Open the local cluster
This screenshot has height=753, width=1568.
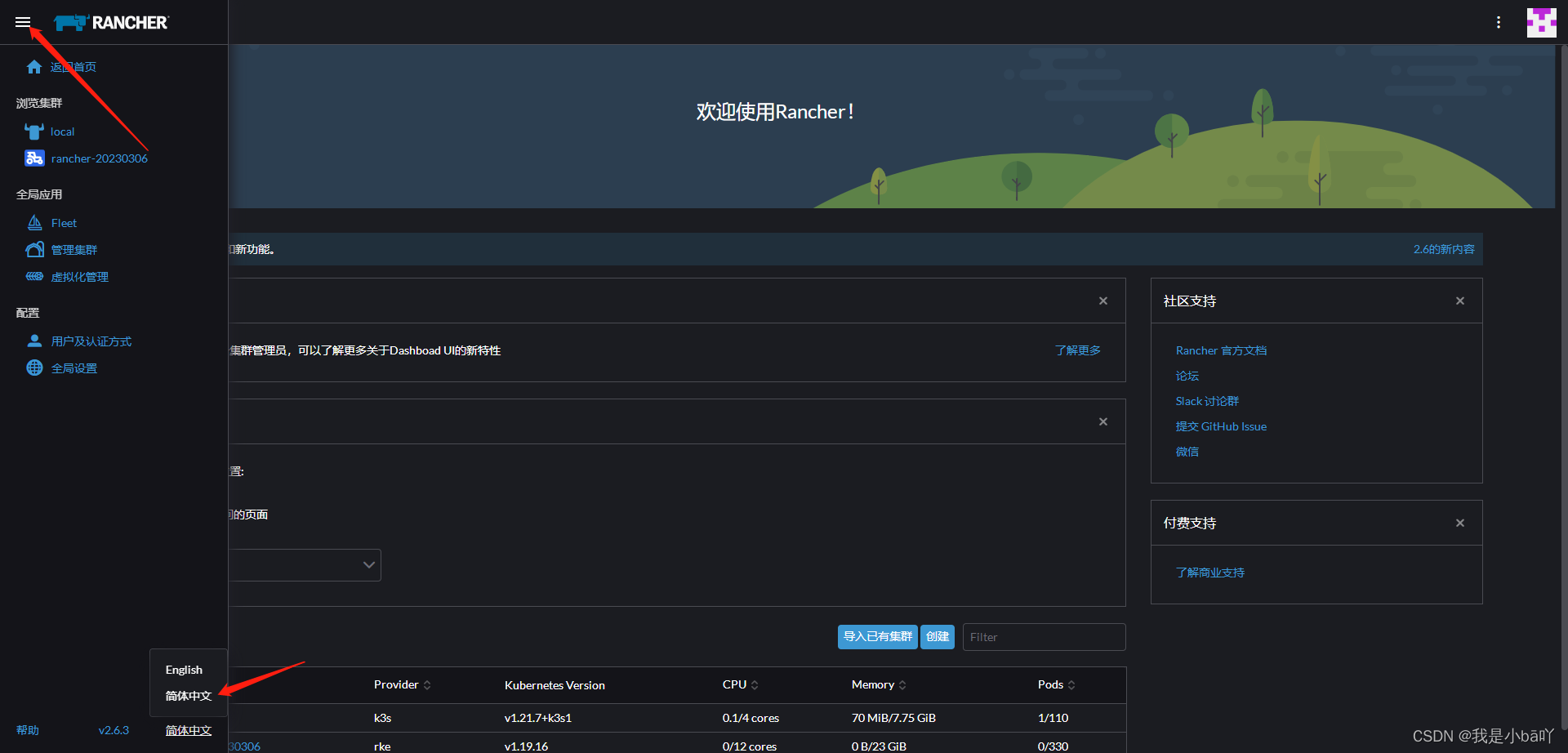pos(63,131)
